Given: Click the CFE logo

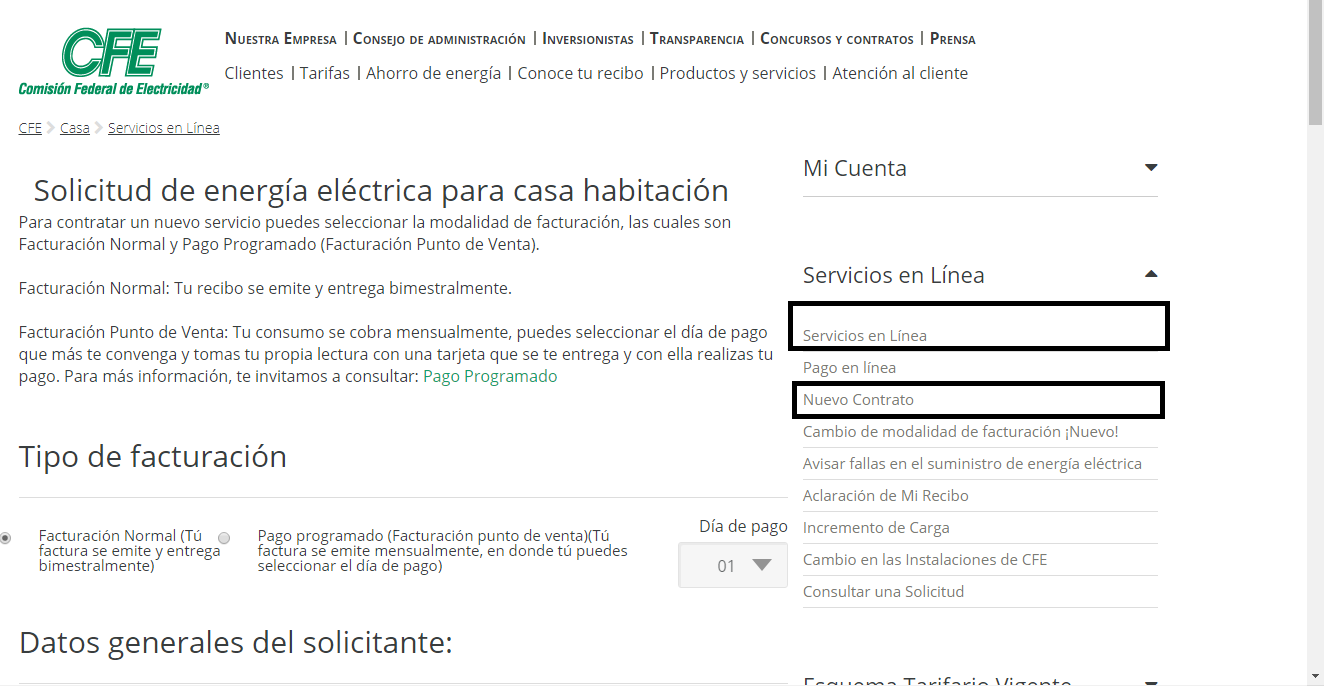Looking at the screenshot, I should pyautogui.click(x=113, y=61).
